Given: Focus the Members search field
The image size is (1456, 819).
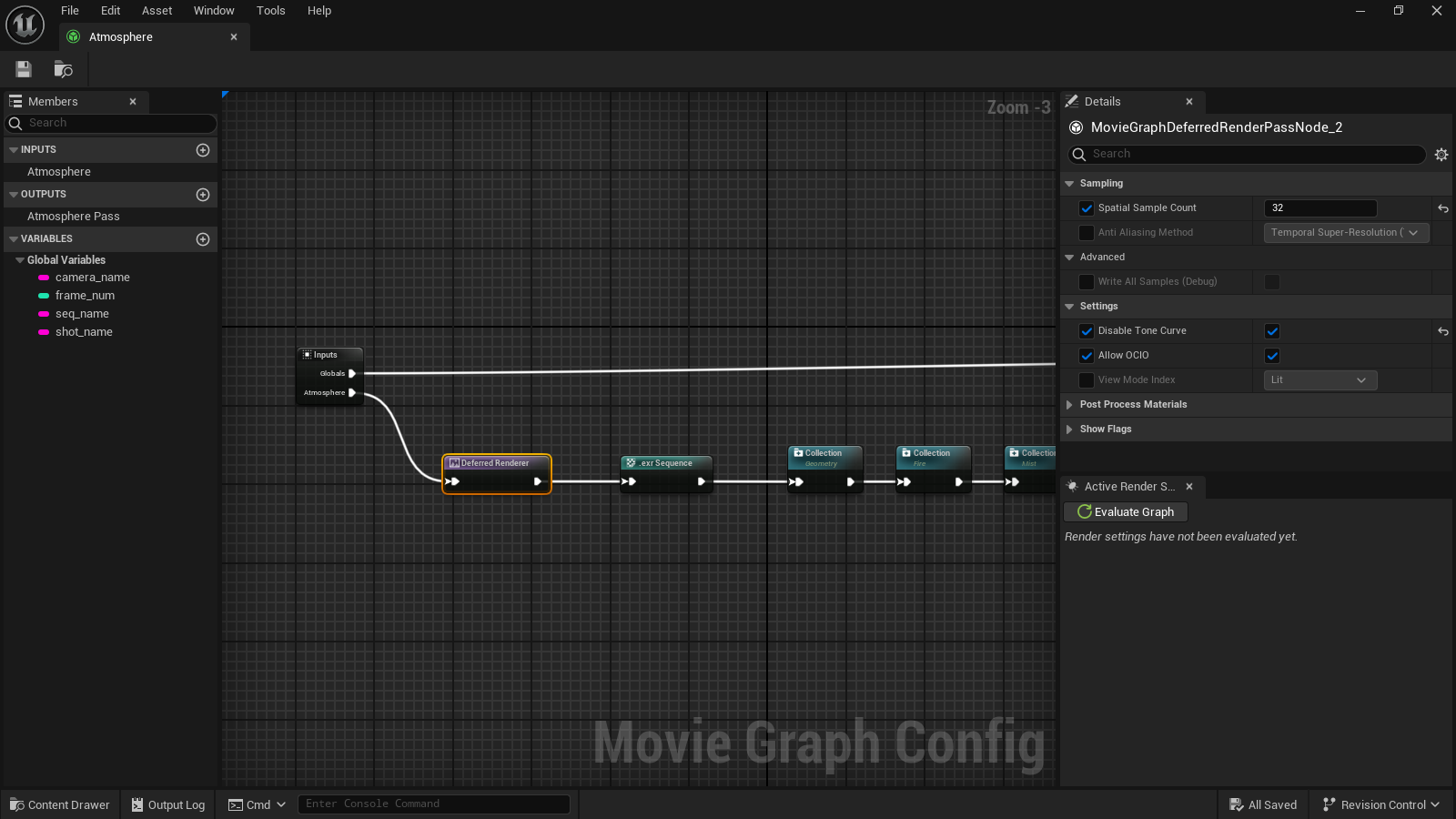Looking at the screenshot, I should 111,123.
